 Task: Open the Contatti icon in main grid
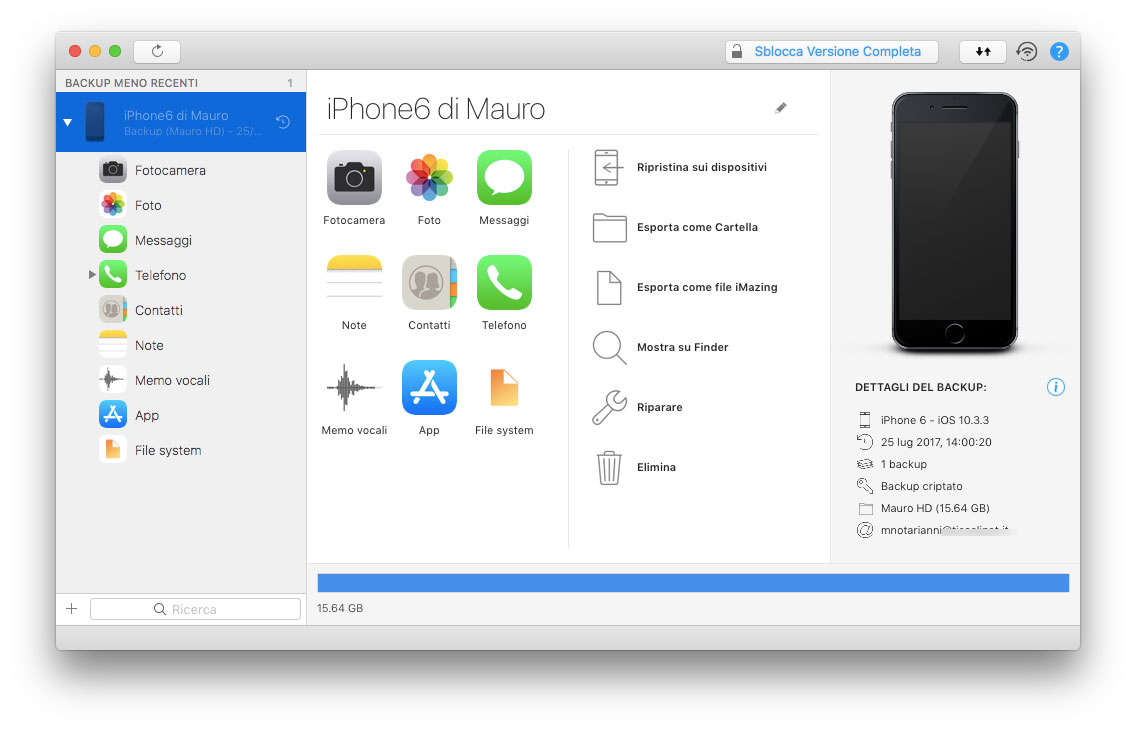coord(429,282)
